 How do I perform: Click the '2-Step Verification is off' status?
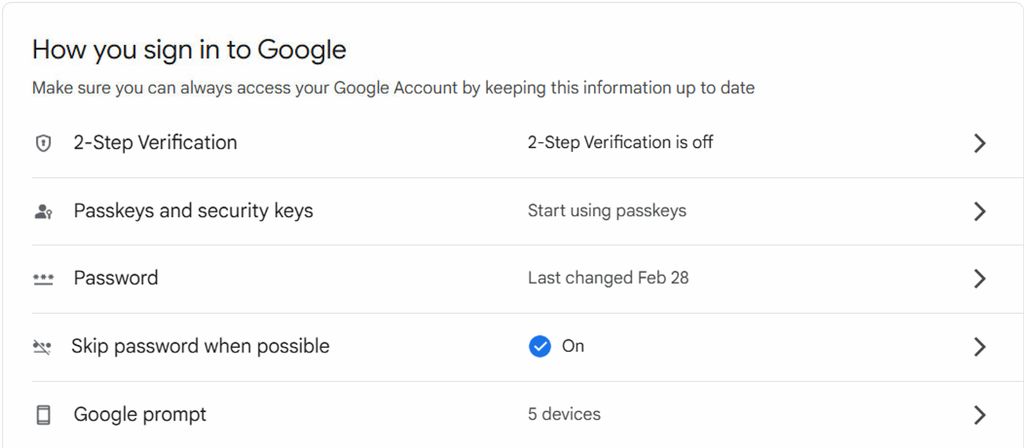pos(620,142)
